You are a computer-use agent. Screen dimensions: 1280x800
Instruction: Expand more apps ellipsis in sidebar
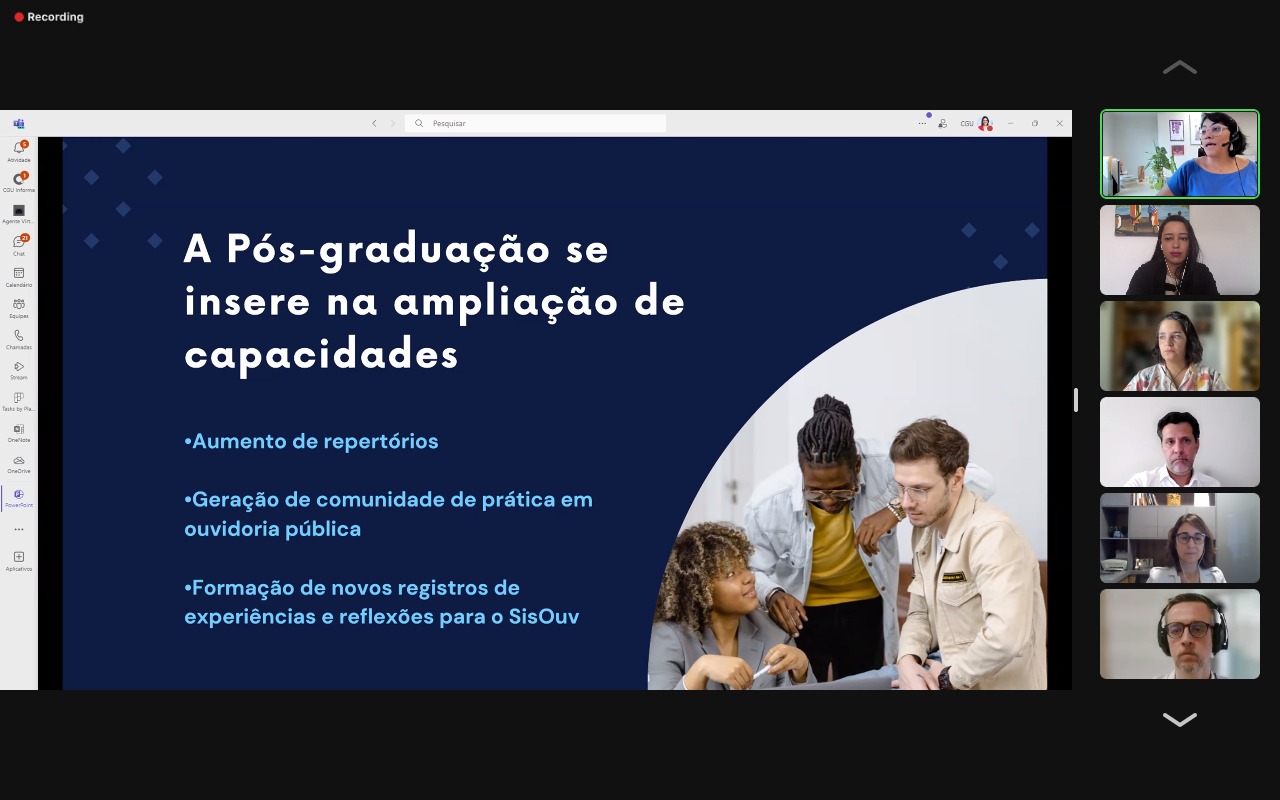[18, 529]
